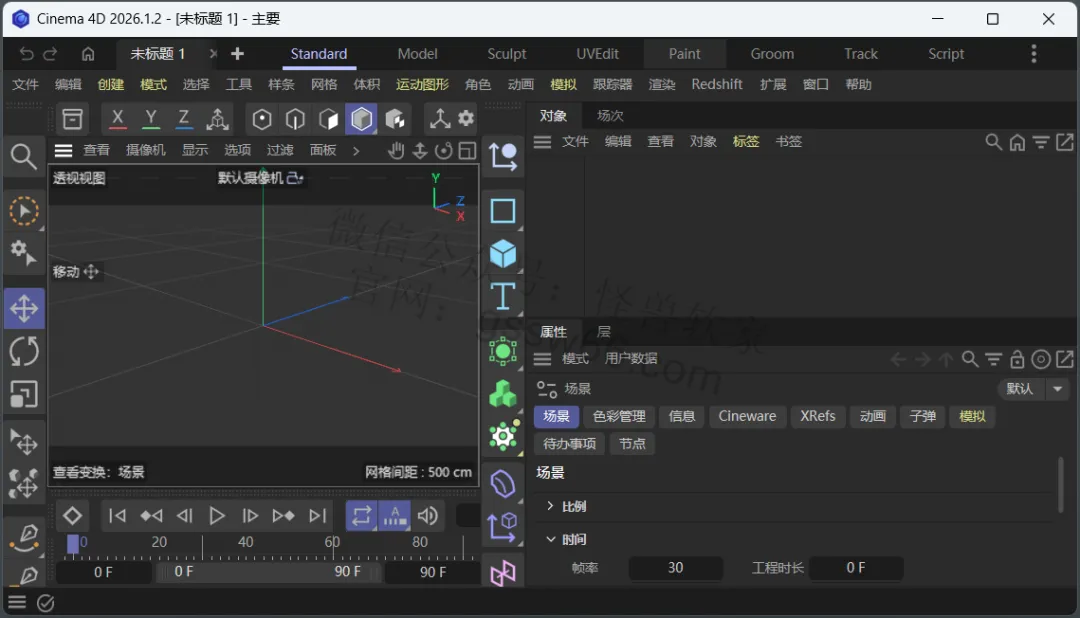
Task: Edit the 工程时长 field 0 F
Action: pos(856,568)
